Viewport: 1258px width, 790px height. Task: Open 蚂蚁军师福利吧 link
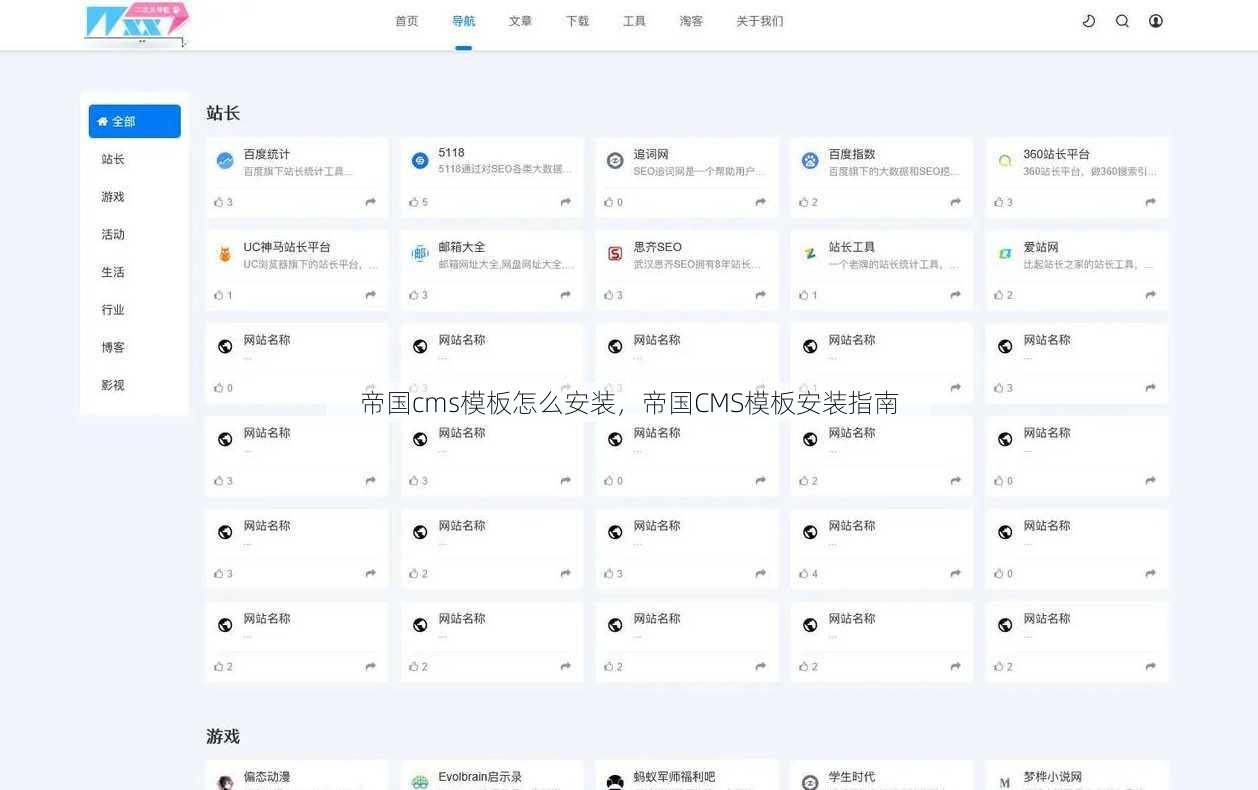point(674,777)
